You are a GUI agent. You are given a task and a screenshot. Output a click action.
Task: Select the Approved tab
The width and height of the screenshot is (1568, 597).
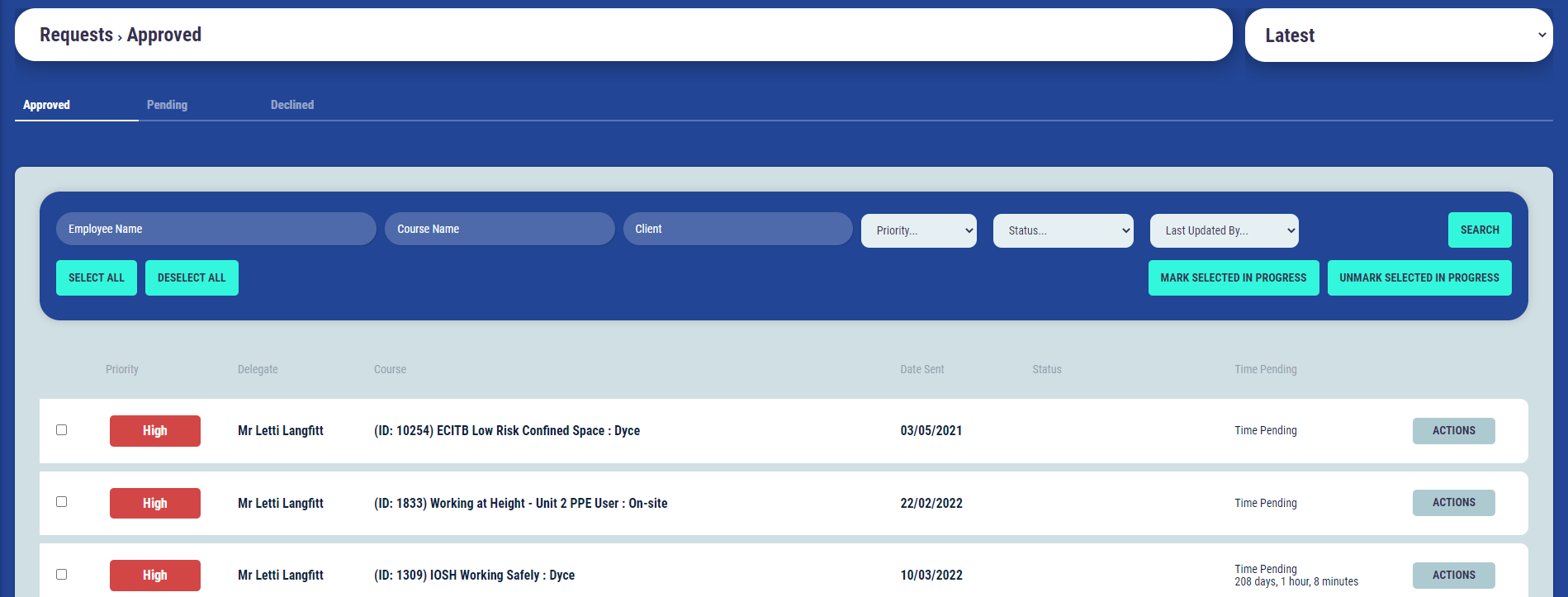coord(47,105)
